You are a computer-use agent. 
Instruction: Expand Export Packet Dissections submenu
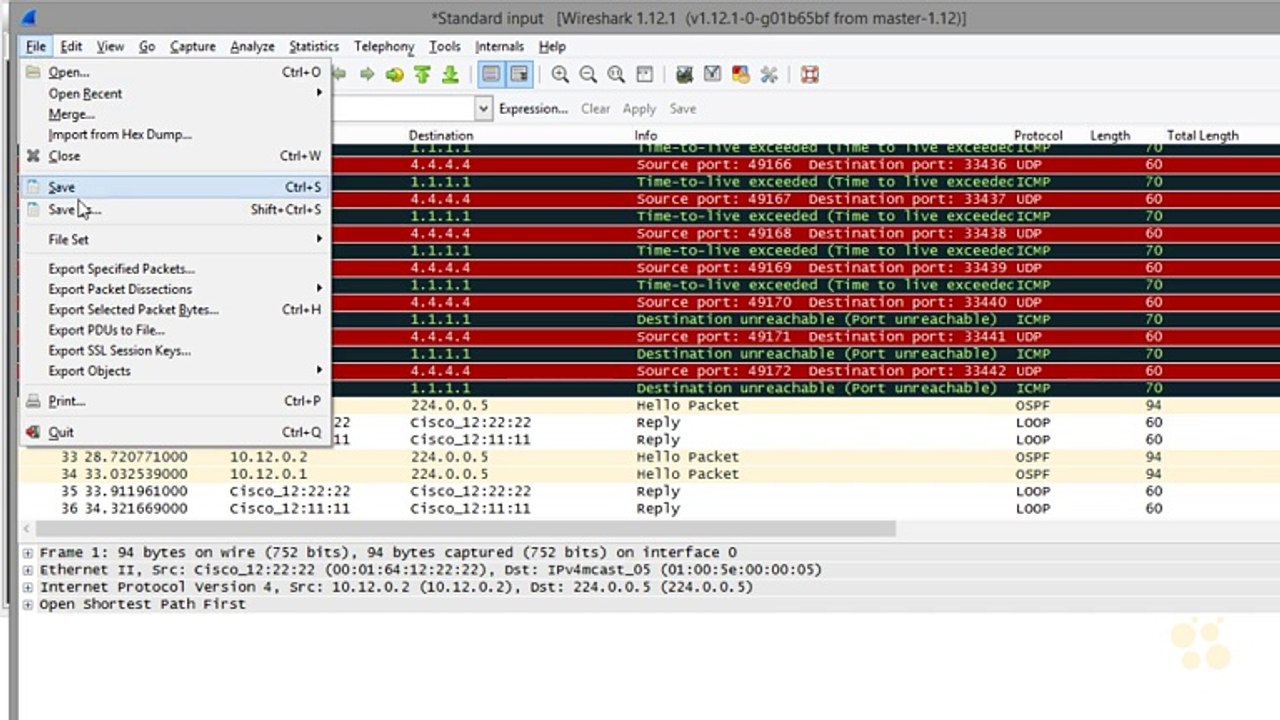click(x=174, y=289)
